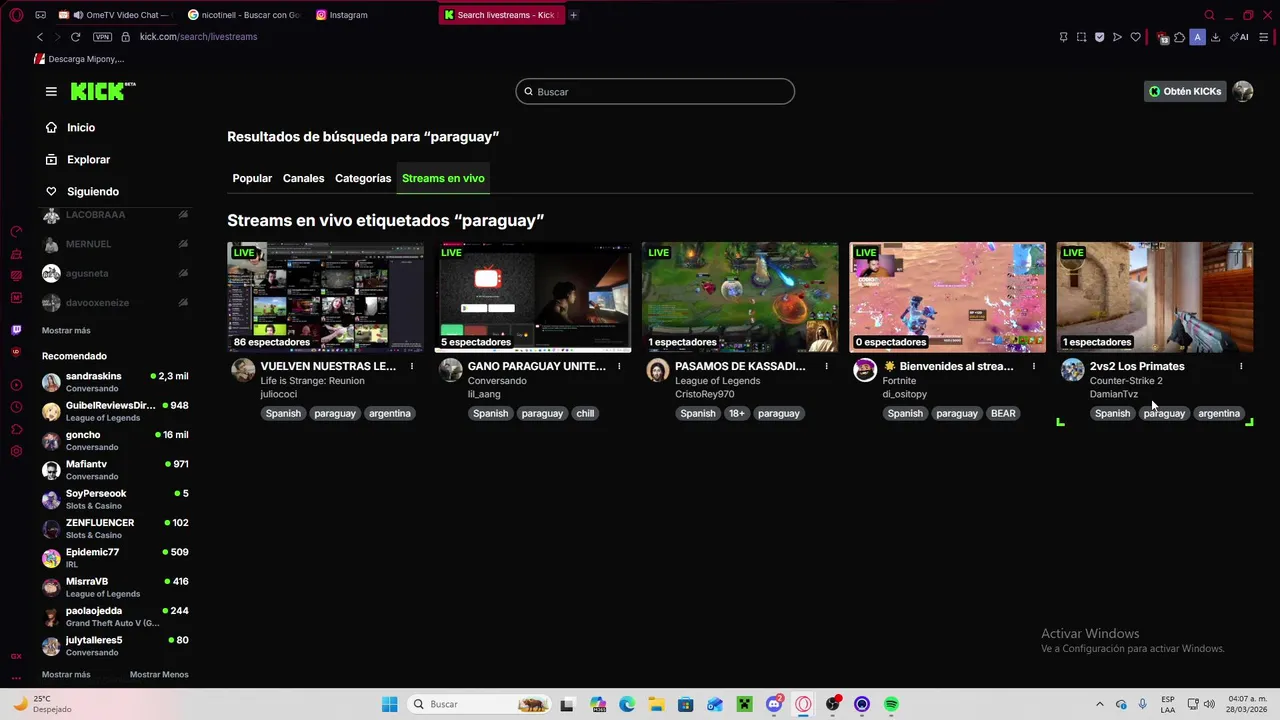The width and height of the screenshot is (1280, 720).
Task: Open goncho recommended channel
Action: click(x=115, y=440)
